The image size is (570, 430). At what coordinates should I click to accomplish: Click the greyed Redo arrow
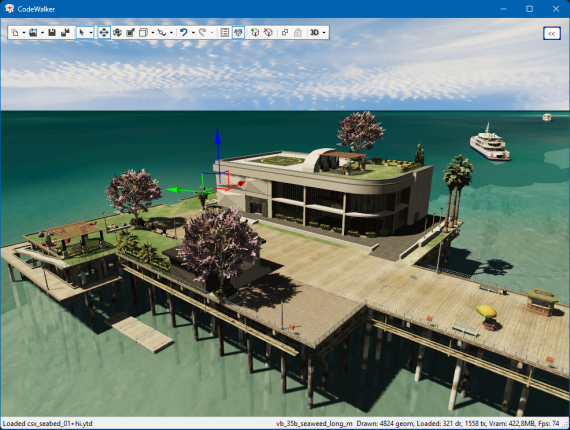pos(202,33)
